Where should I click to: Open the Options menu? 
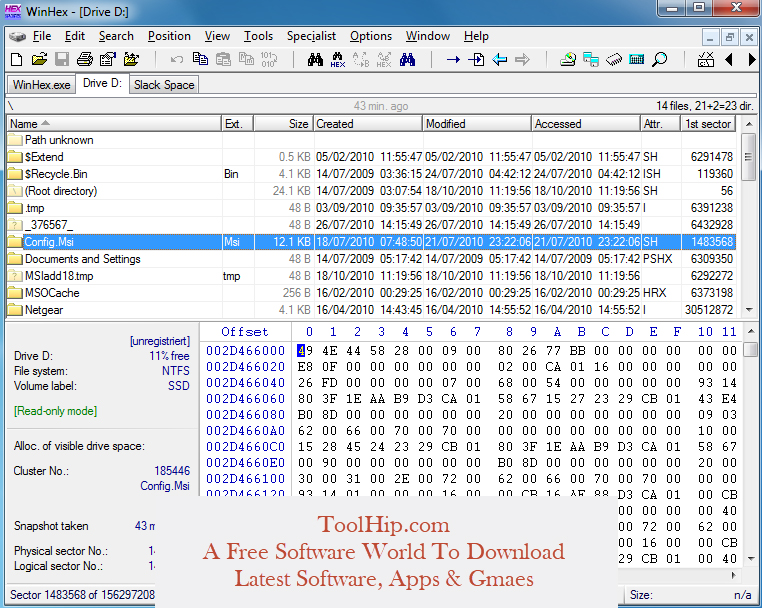pos(371,36)
